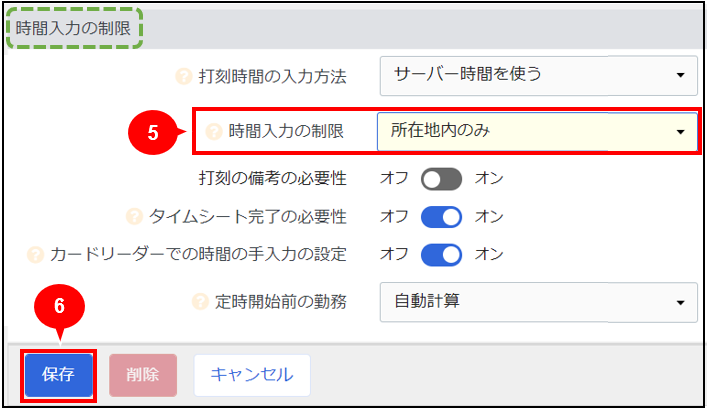Open the サーバー時間を使う dropdown
Image resolution: width=707 pixels, height=411 pixels.
[x=538, y=76]
